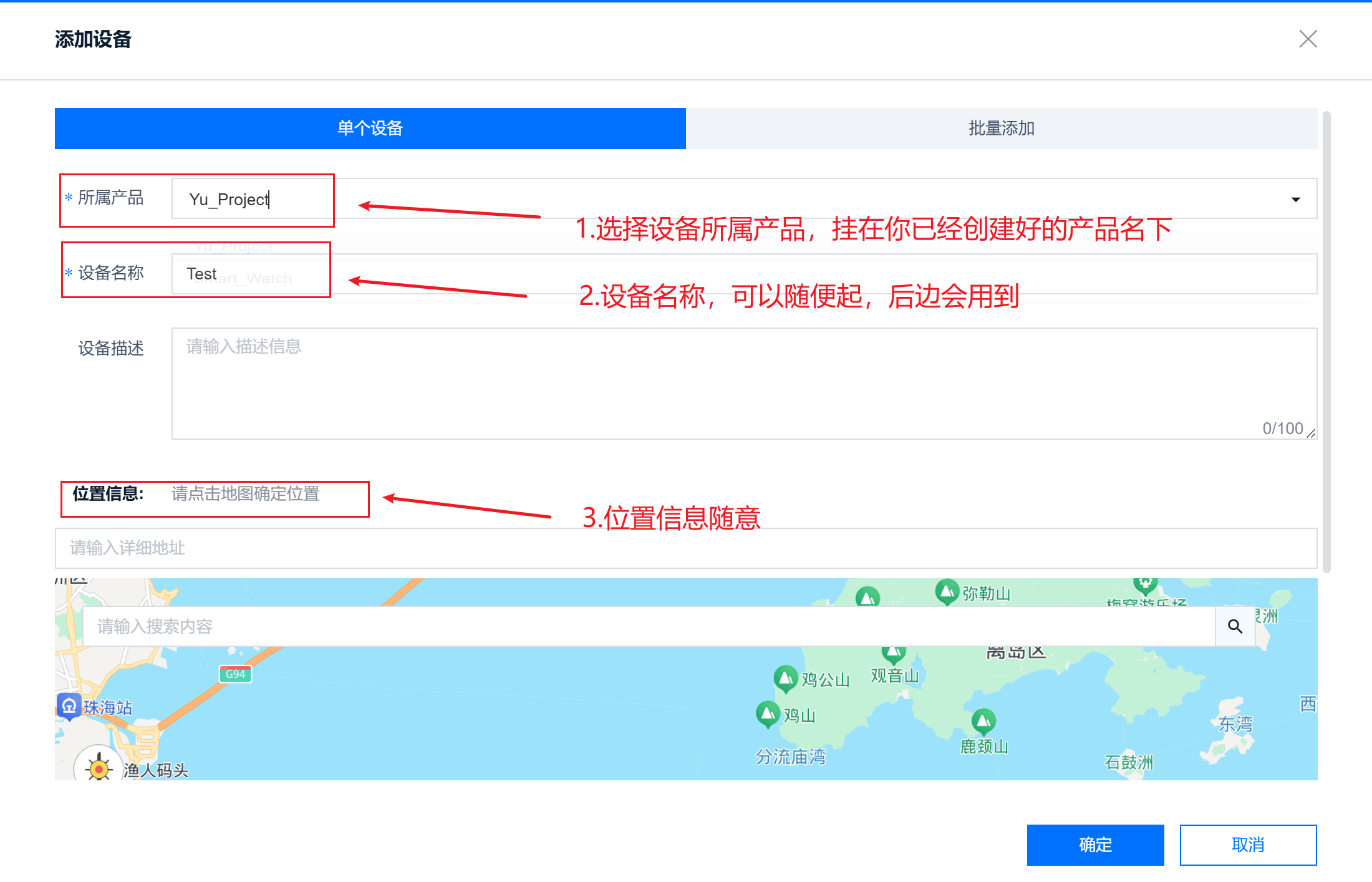1372x882 pixels.
Task: Cancel with the 取消 button
Action: click(x=1248, y=845)
